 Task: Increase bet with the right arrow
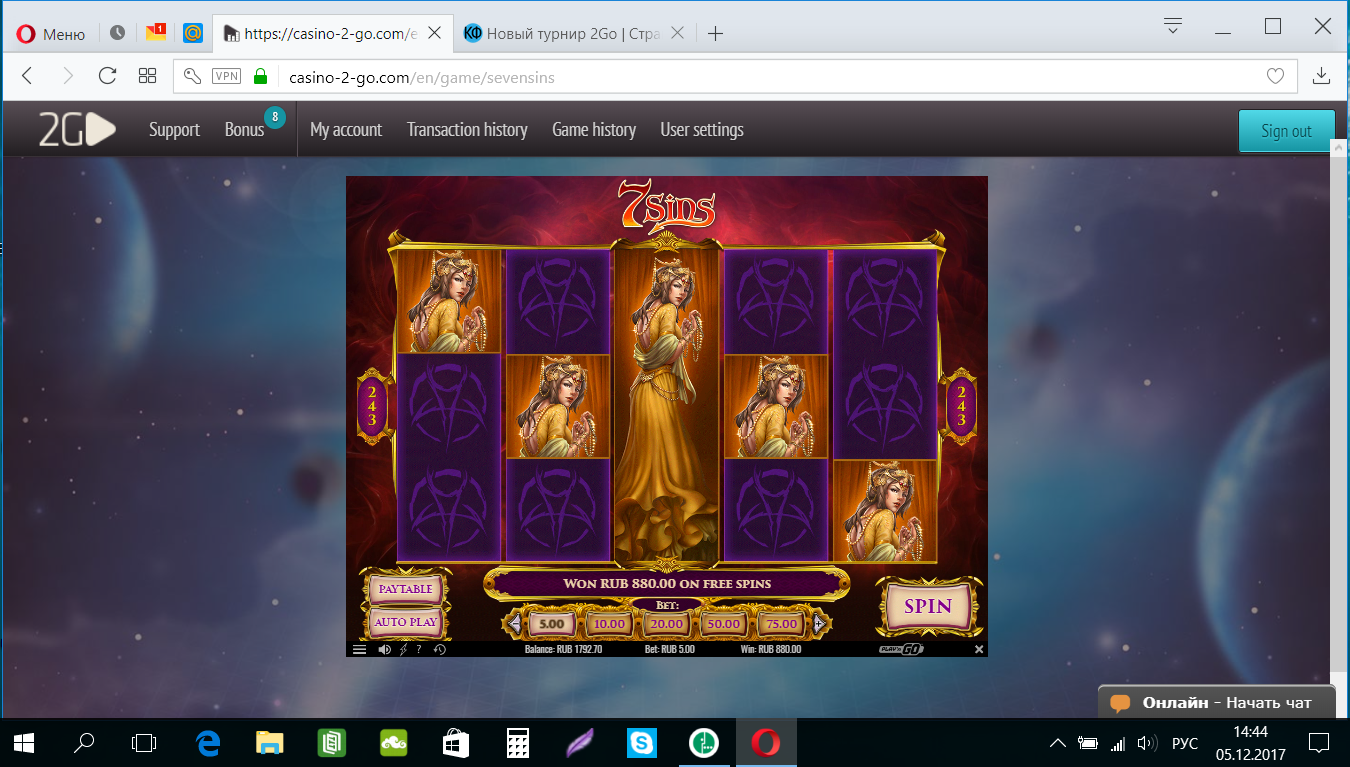819,624
